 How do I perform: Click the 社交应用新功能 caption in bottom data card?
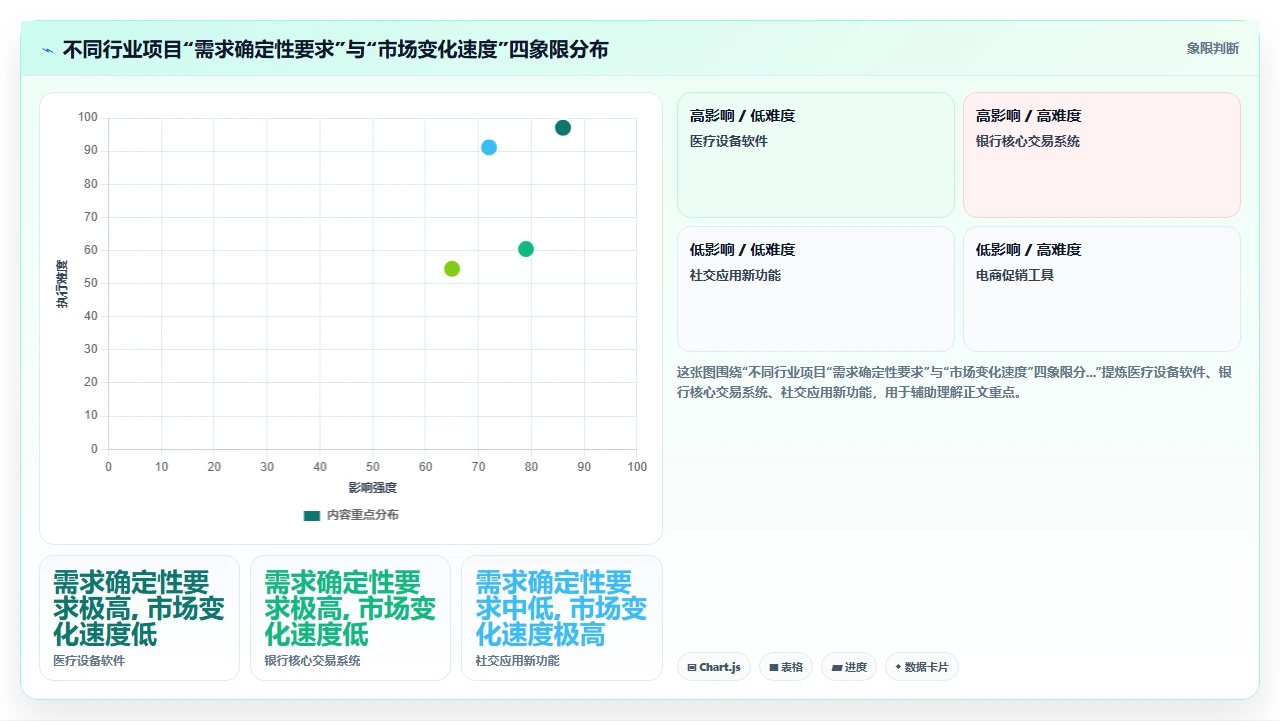[517, 661]
